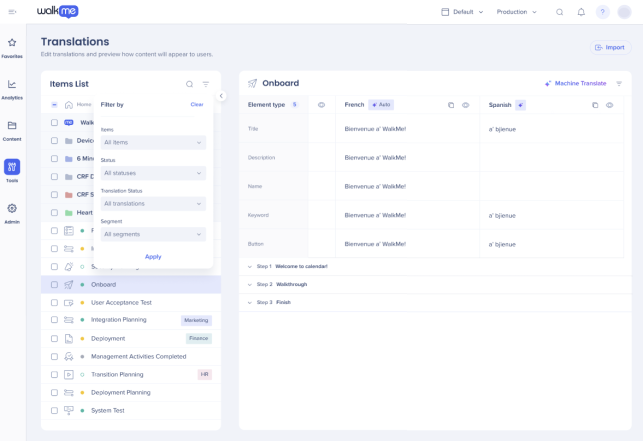The width and height of the screenshot is (643, 441).
Task: Open the All segments dropdown
Action: coord(153,234)
